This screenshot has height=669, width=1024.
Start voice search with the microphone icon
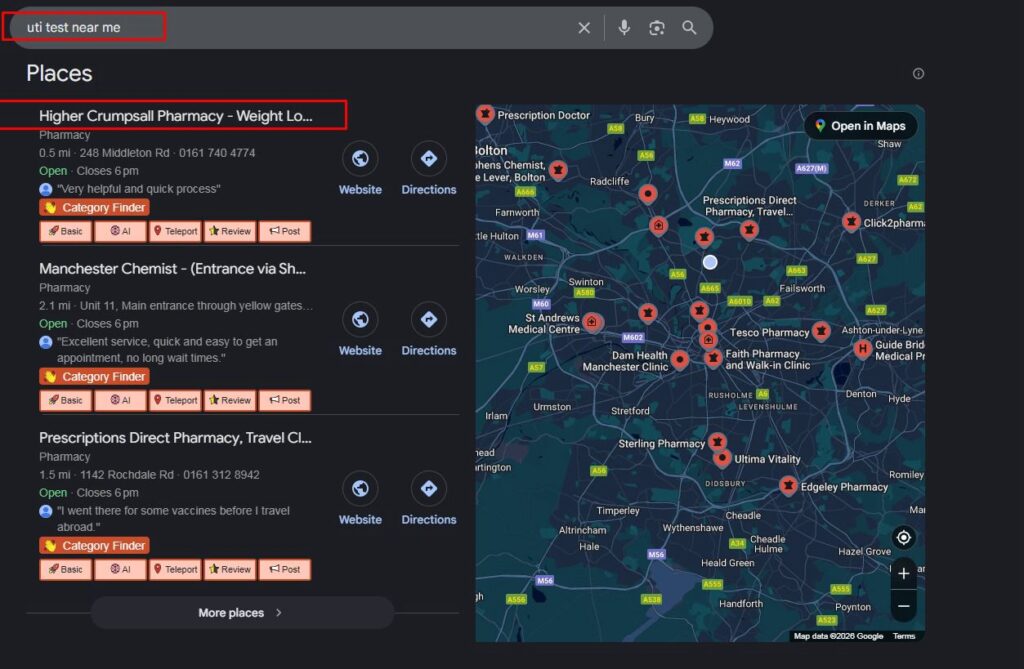[x=624, y=28]
